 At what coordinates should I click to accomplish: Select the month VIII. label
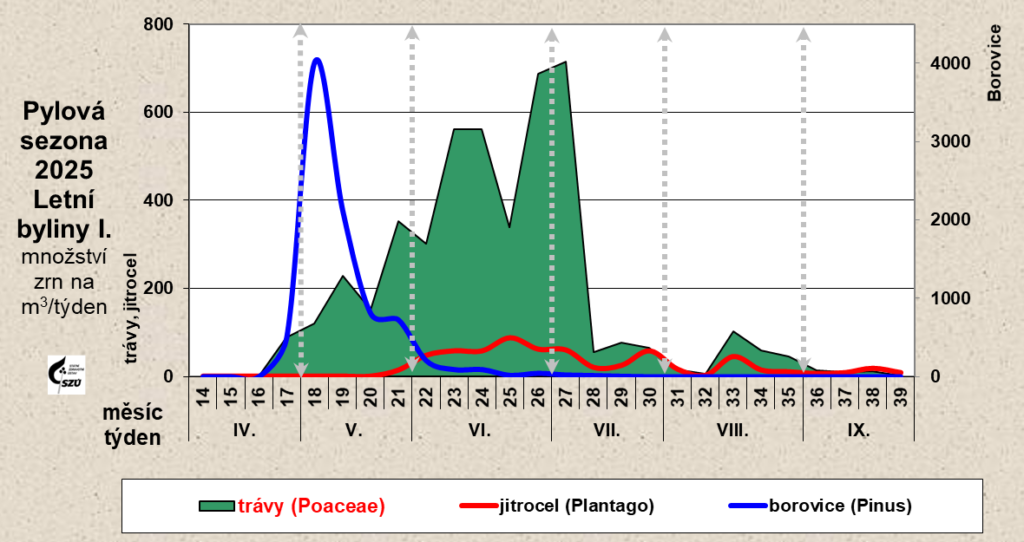coord(733,433)
